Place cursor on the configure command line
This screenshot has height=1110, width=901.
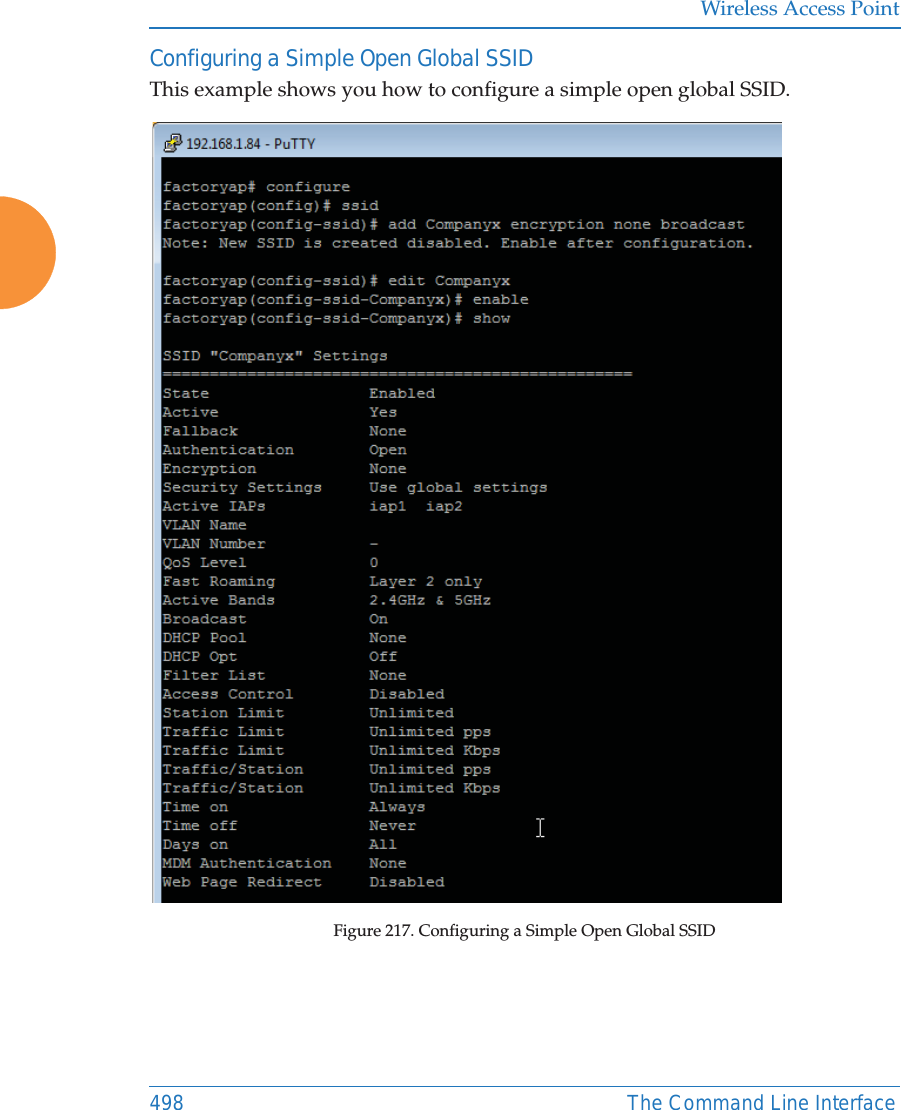click(257, 186)
